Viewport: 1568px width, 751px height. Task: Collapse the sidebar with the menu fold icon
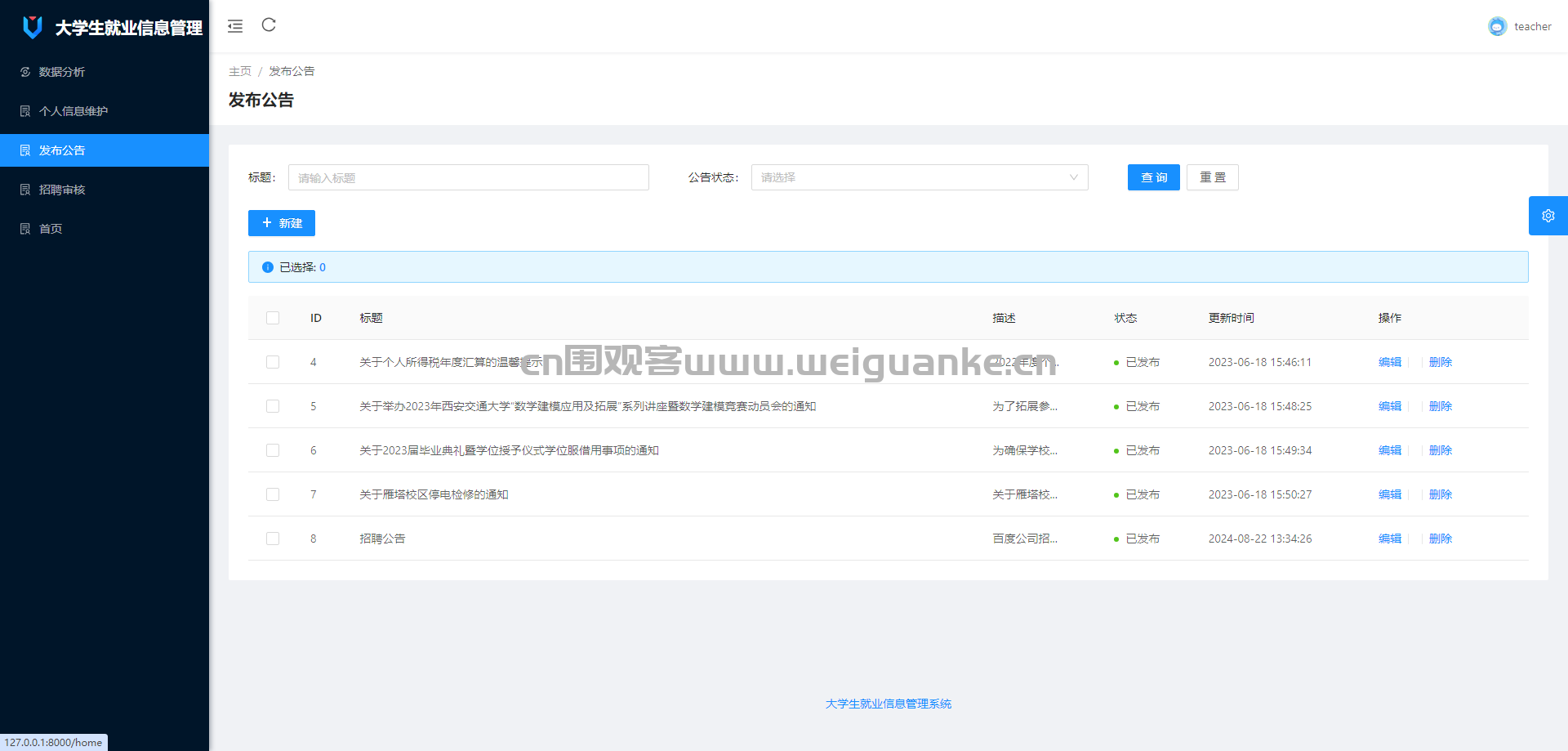[x=235, y=26]
